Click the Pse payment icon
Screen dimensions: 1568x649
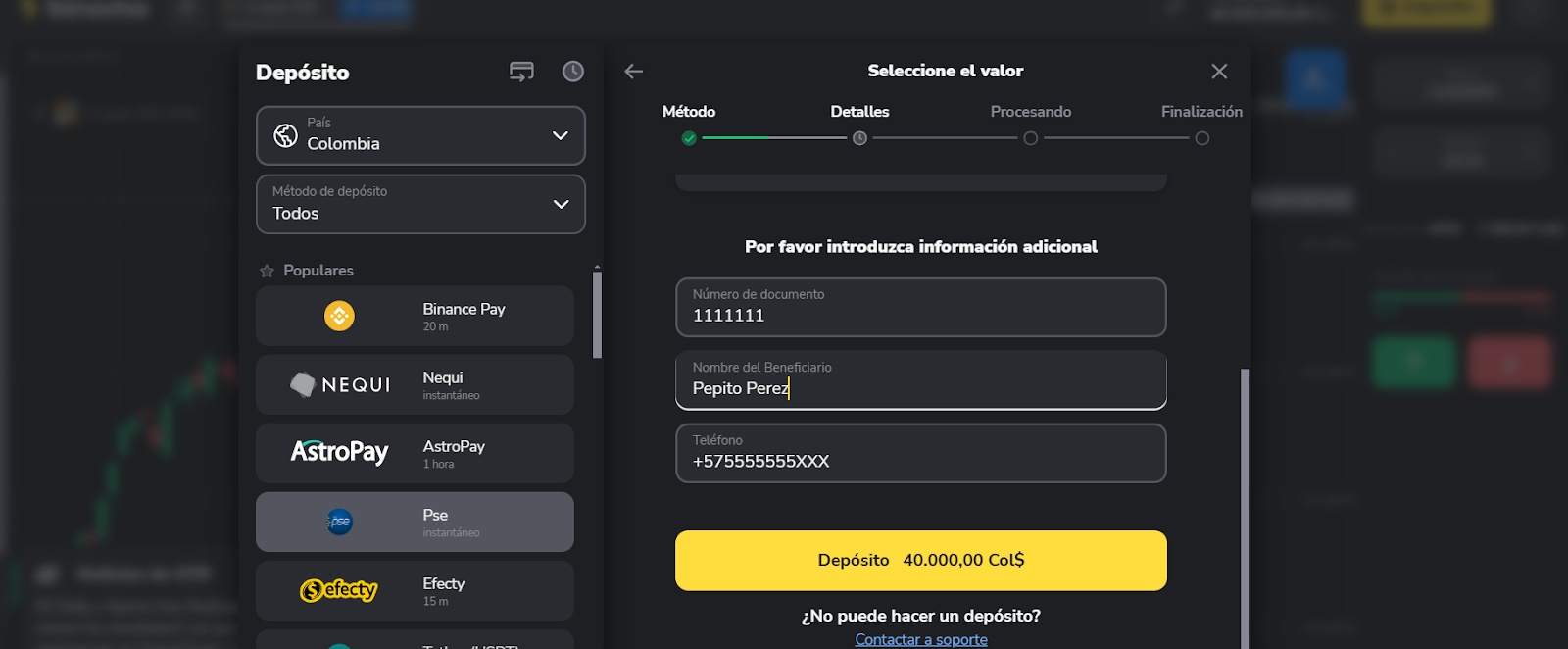339,522
